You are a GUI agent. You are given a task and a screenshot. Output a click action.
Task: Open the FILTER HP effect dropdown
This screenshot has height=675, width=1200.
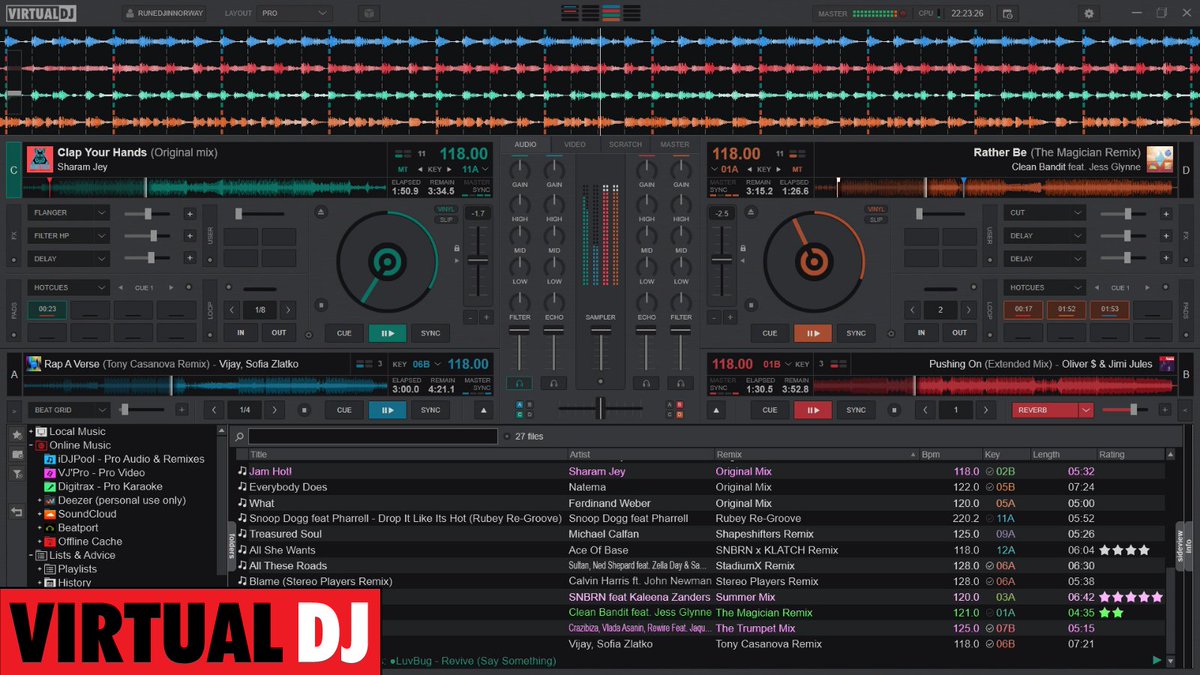point(68,236)
